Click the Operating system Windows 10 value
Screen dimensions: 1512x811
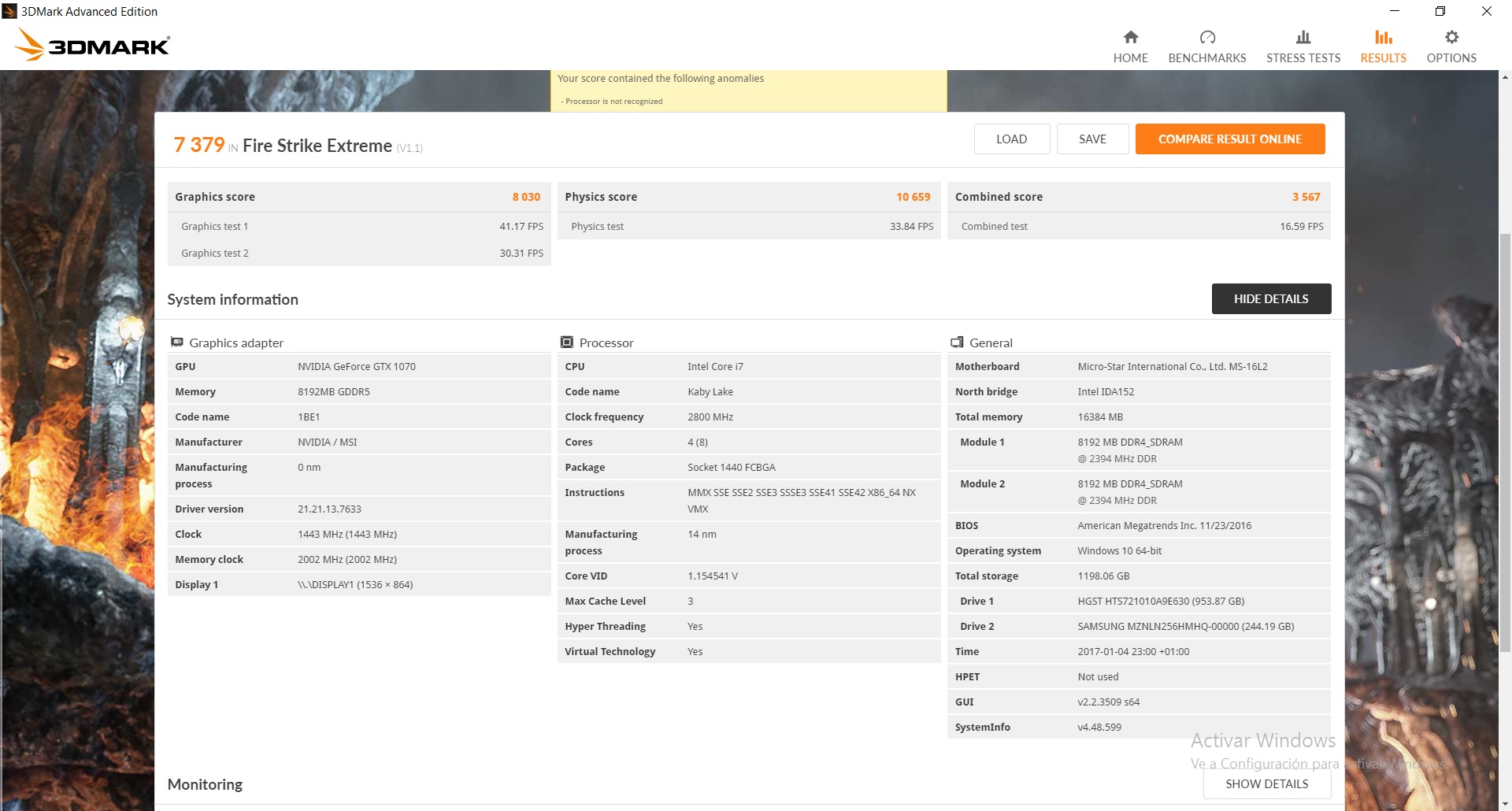[1119, 550]
